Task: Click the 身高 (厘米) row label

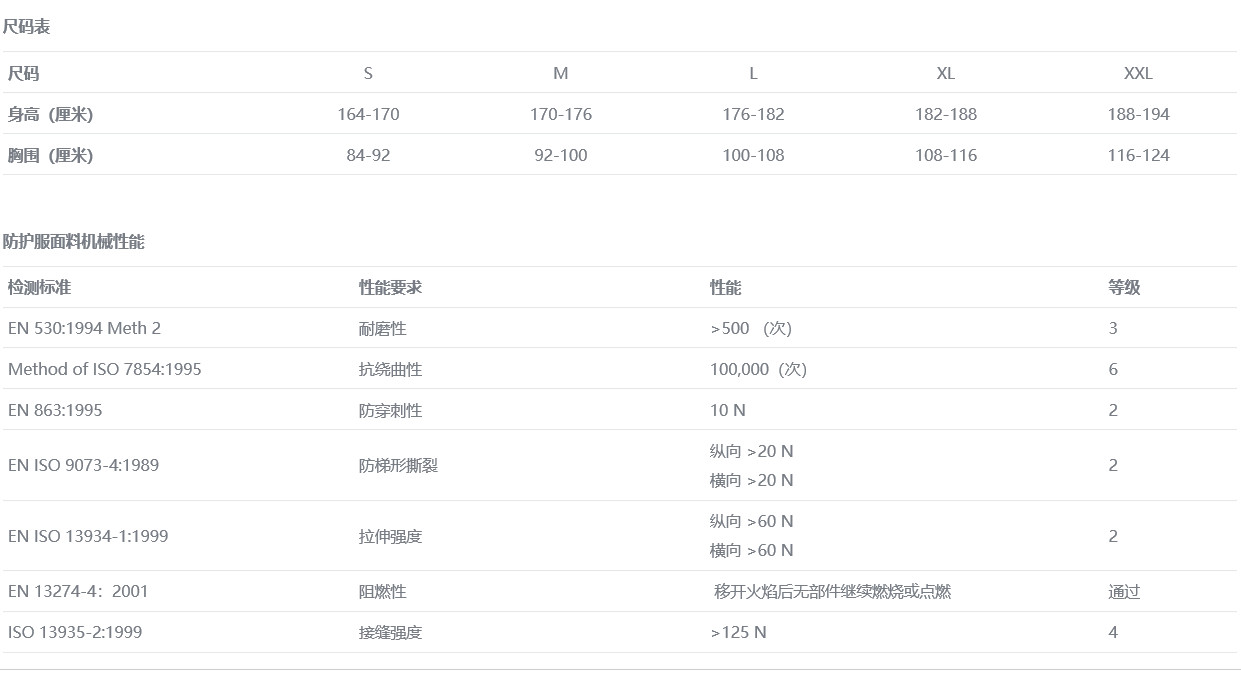Action: point(50,114)
